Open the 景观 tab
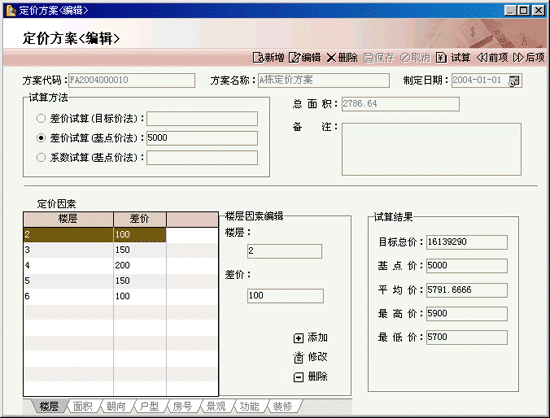Screen dimensions: 550x418 [x=216, y=406]
